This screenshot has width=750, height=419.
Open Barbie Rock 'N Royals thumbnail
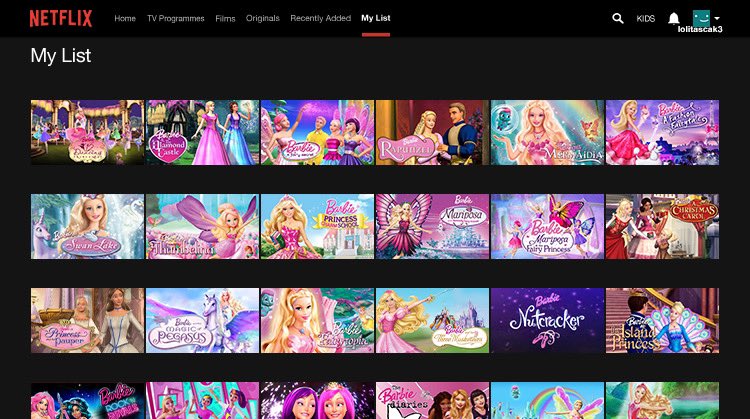(x=88, y=400)
